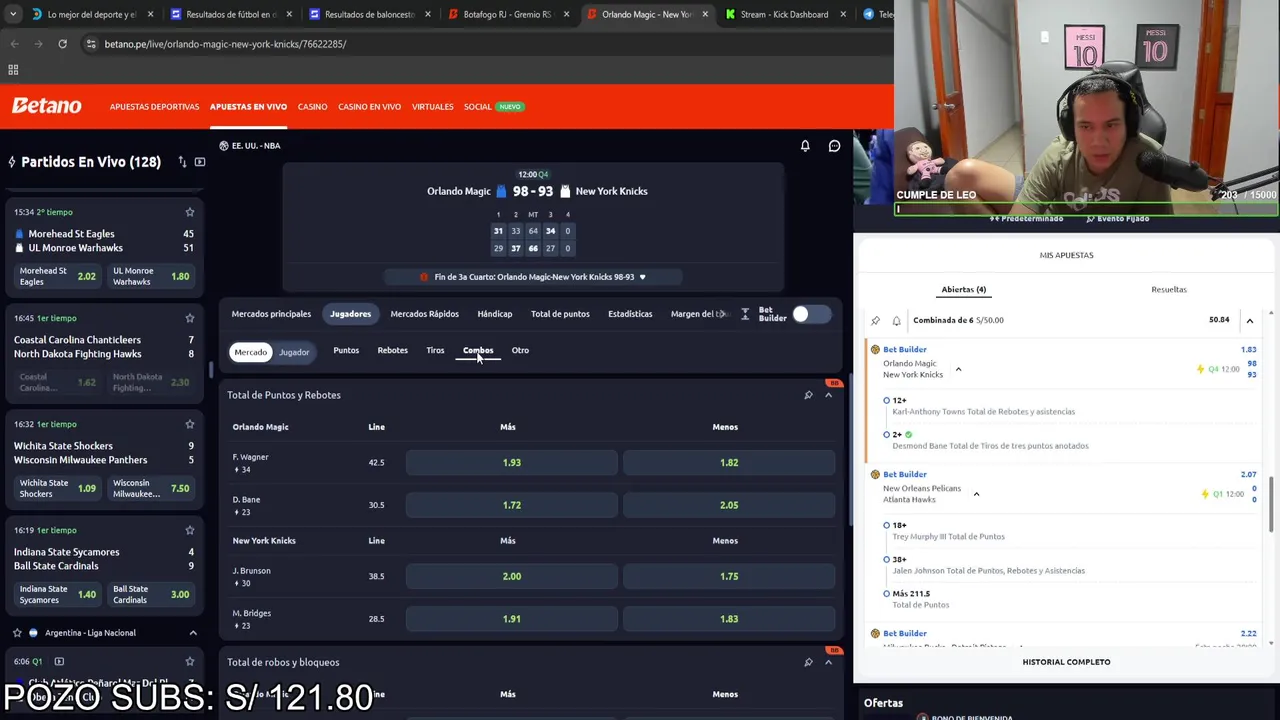
Task: Click the Orlando Magic blue jersey icon
Action: [x=501, y=191]
